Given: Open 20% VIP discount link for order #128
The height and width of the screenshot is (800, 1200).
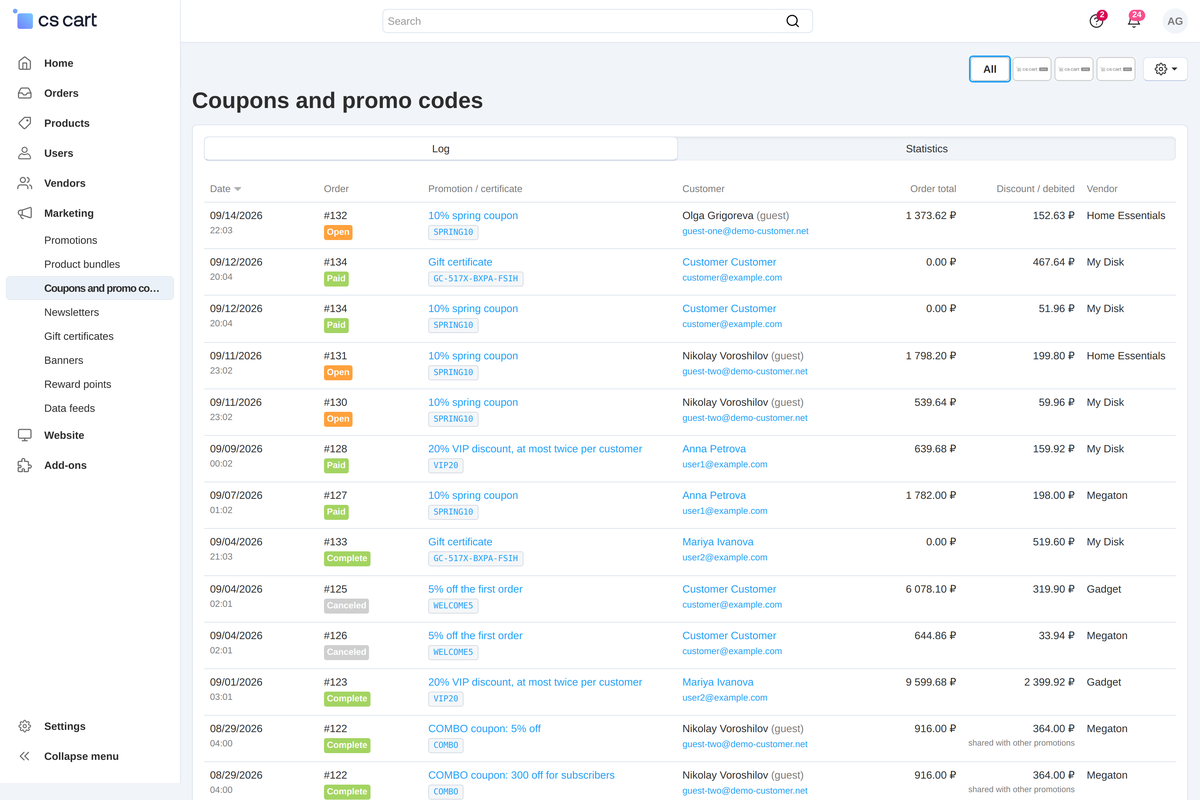Looking at the screenshot, I should (535, 449).
